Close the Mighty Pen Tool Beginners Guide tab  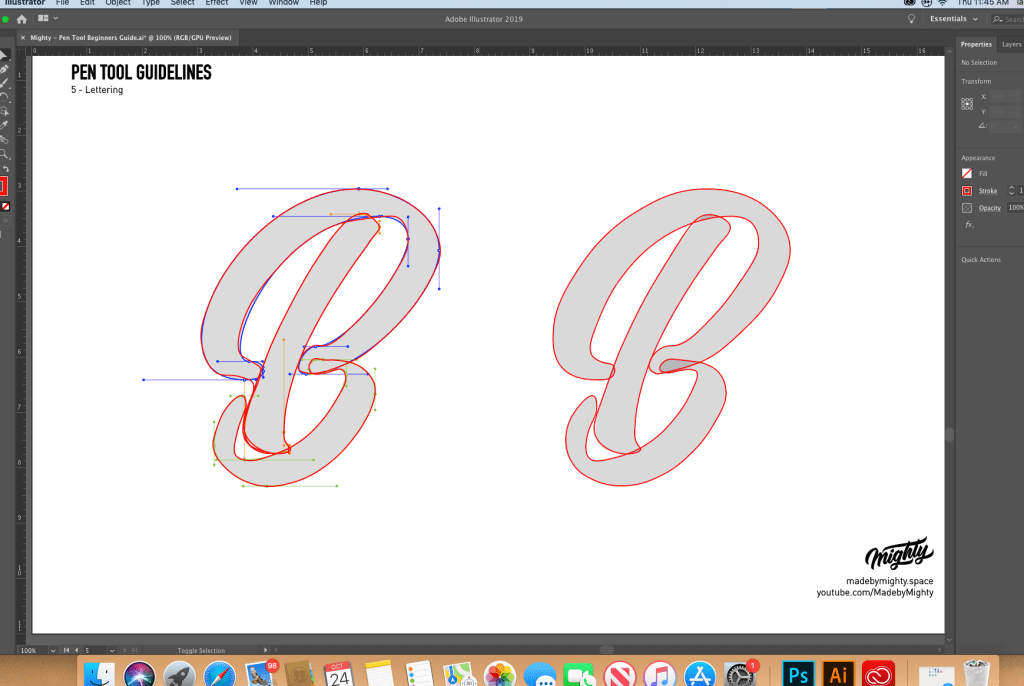point(23,38)
